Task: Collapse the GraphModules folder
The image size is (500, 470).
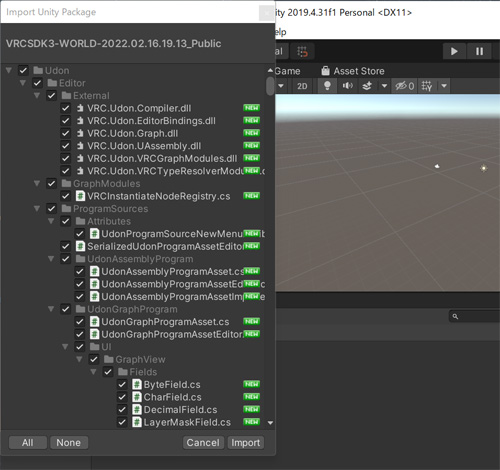Action: coord(37,183)
